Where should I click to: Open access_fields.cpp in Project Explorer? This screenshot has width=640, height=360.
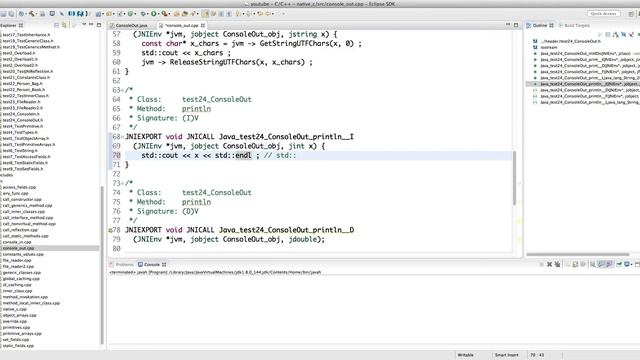click(x=19, y=187)
